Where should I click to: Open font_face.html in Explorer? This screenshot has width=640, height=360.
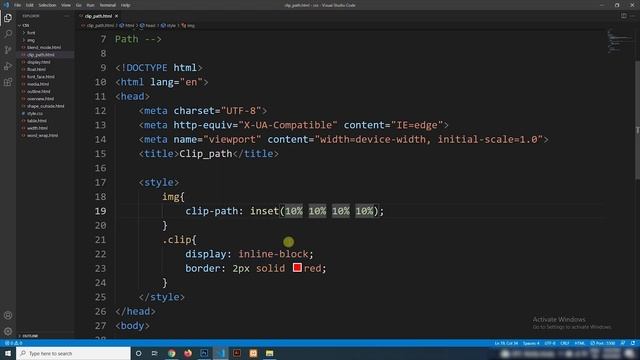[40, 77]
